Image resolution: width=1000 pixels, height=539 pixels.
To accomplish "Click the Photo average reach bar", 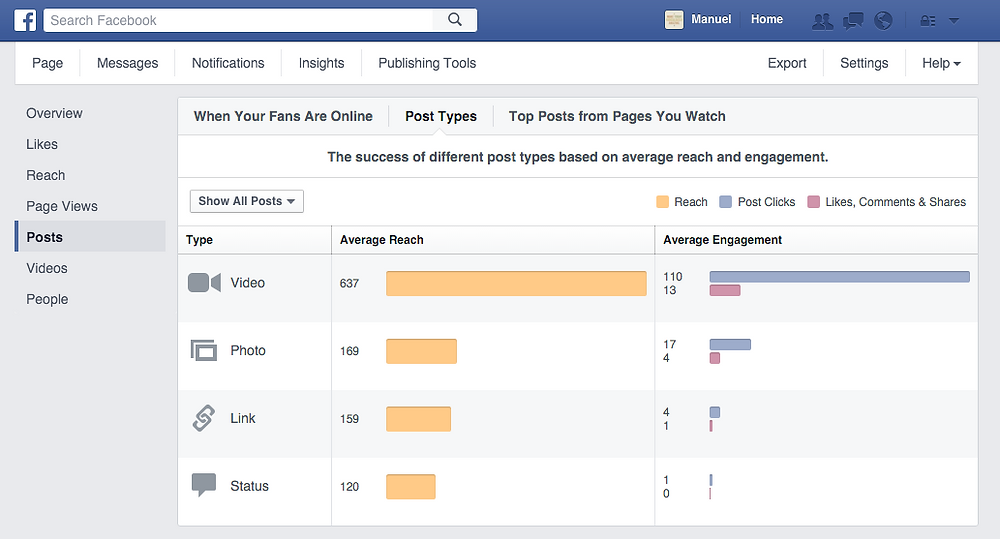I will coord(422,351).
